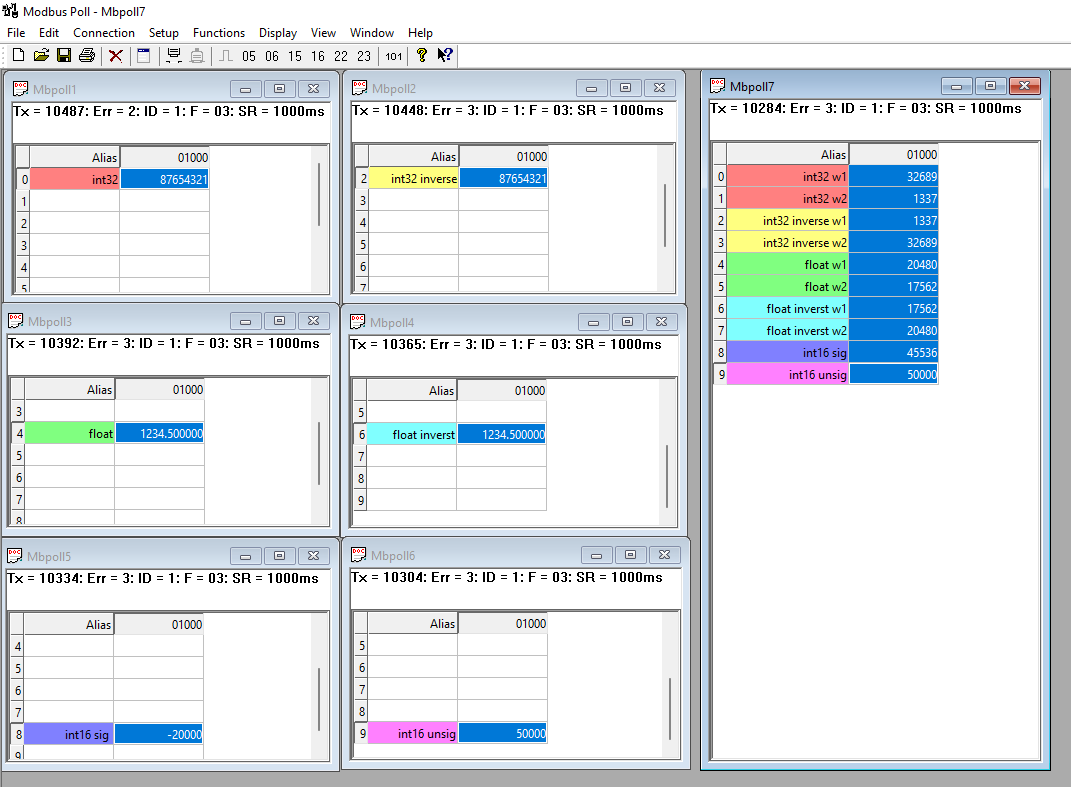The image size is (1071, 787).
Task: Select the int32 inverse row in Mbpoll2
Action: point(414,177)
